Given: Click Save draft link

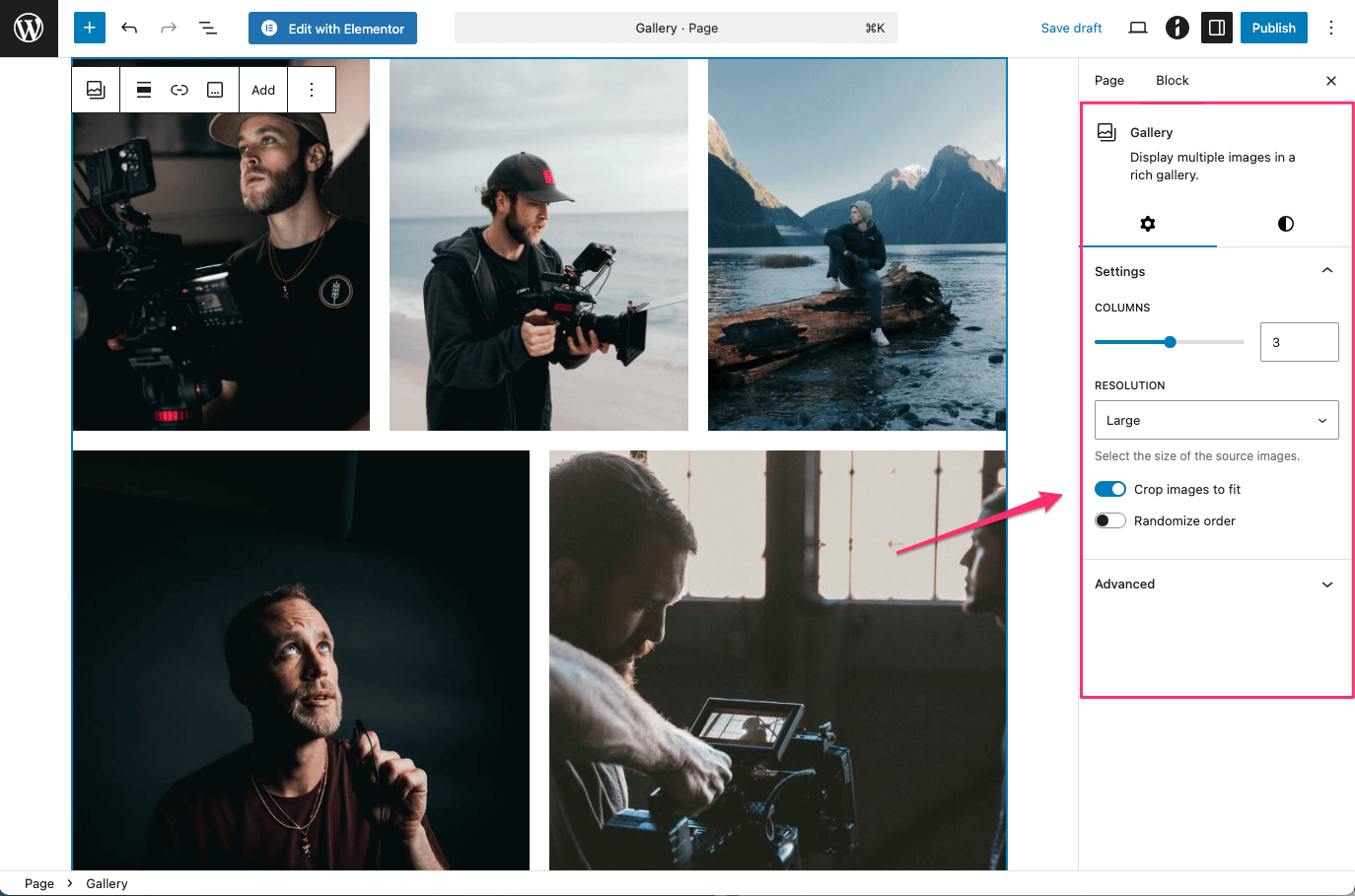Looking at the screenshot, I should tap(1071, 28).
